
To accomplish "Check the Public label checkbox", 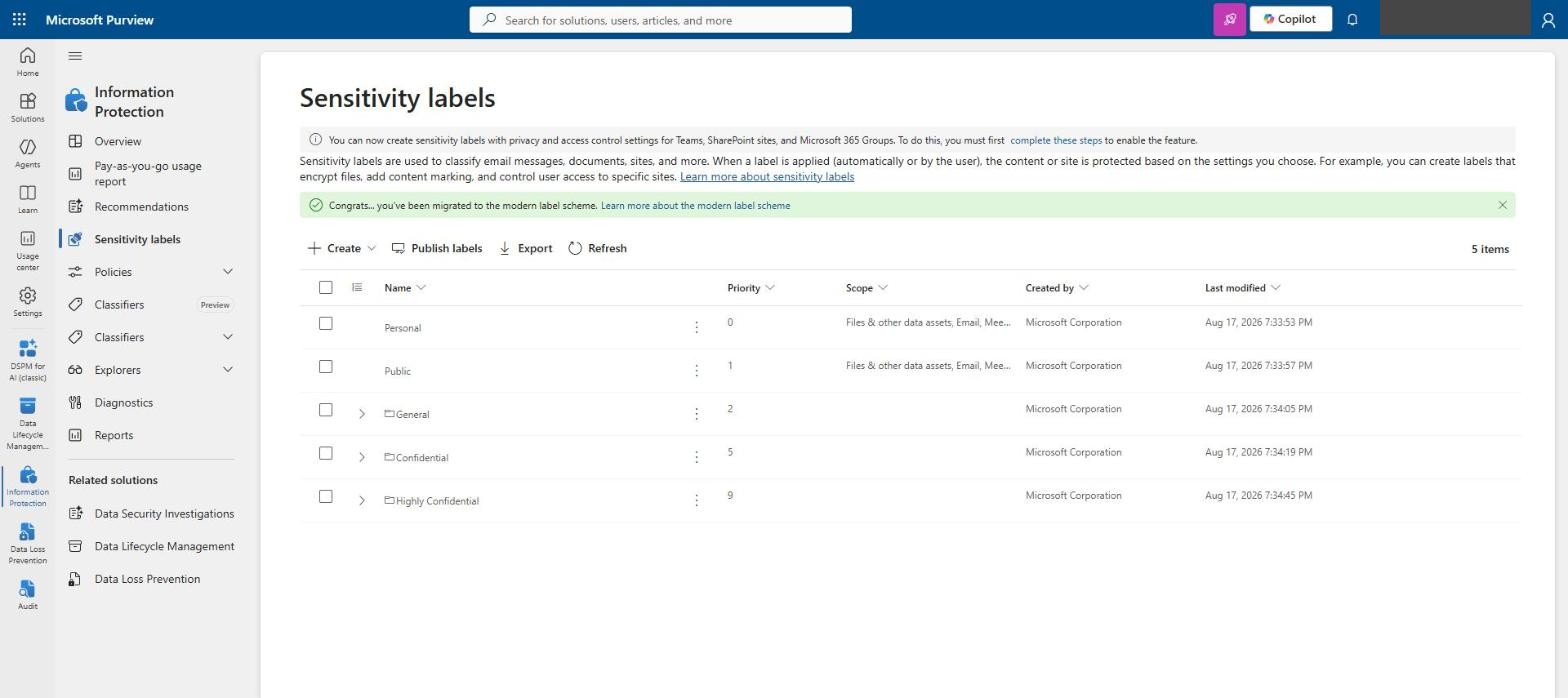I will click(x=325, y=366).
